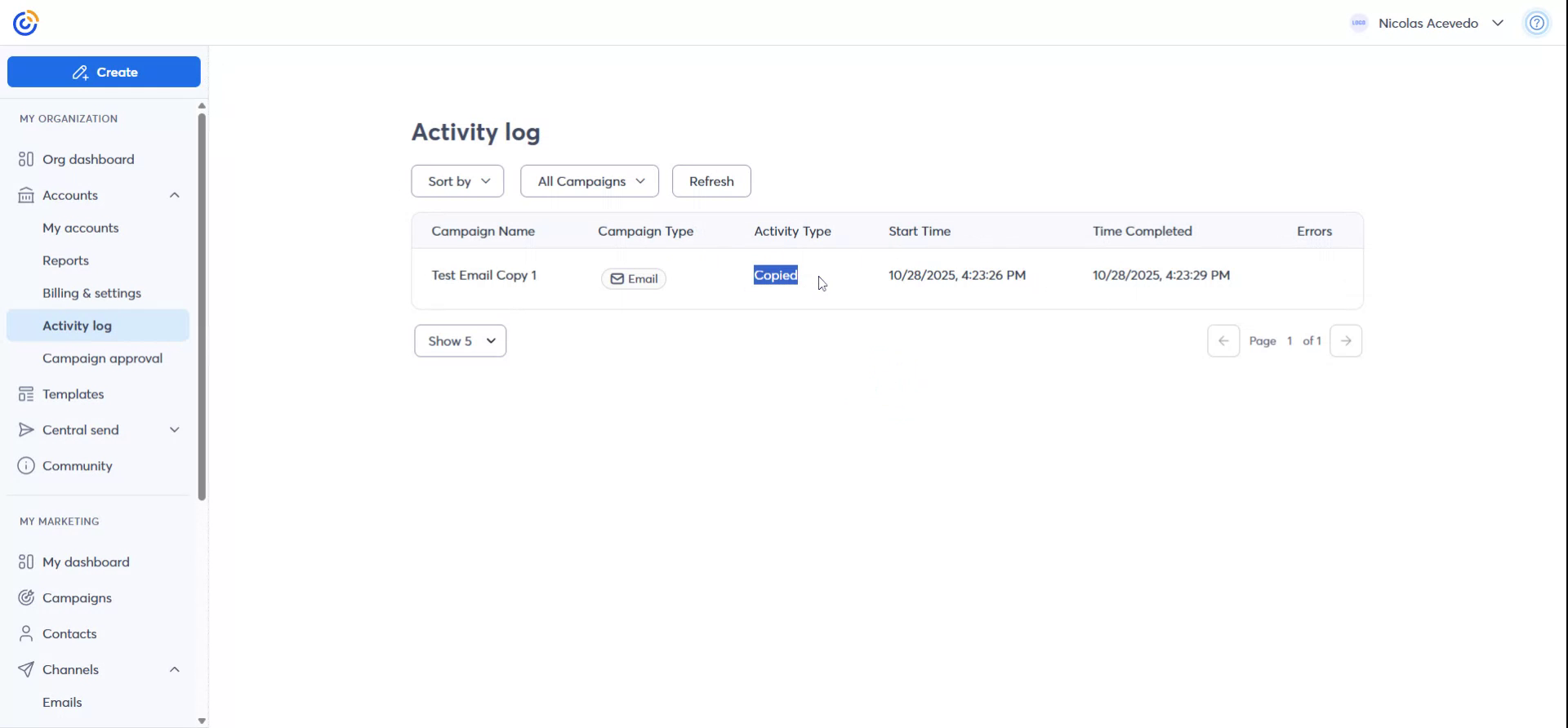The height and width of the screenshot is (728, 1568).
Task: Change rows shown with Show 5 dropdown
Action: [x=460, y=341]
